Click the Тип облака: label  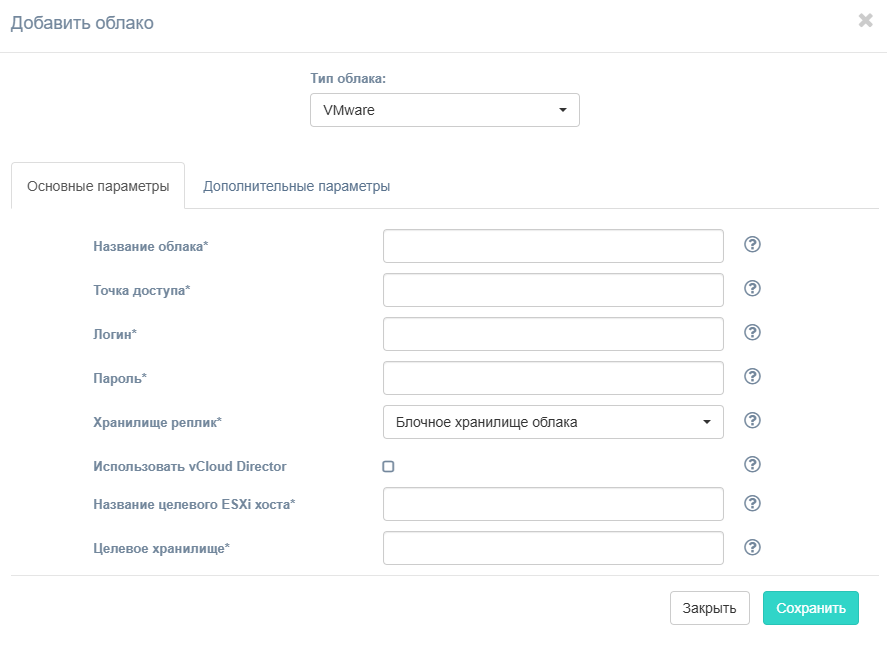(x=348, y=79)
